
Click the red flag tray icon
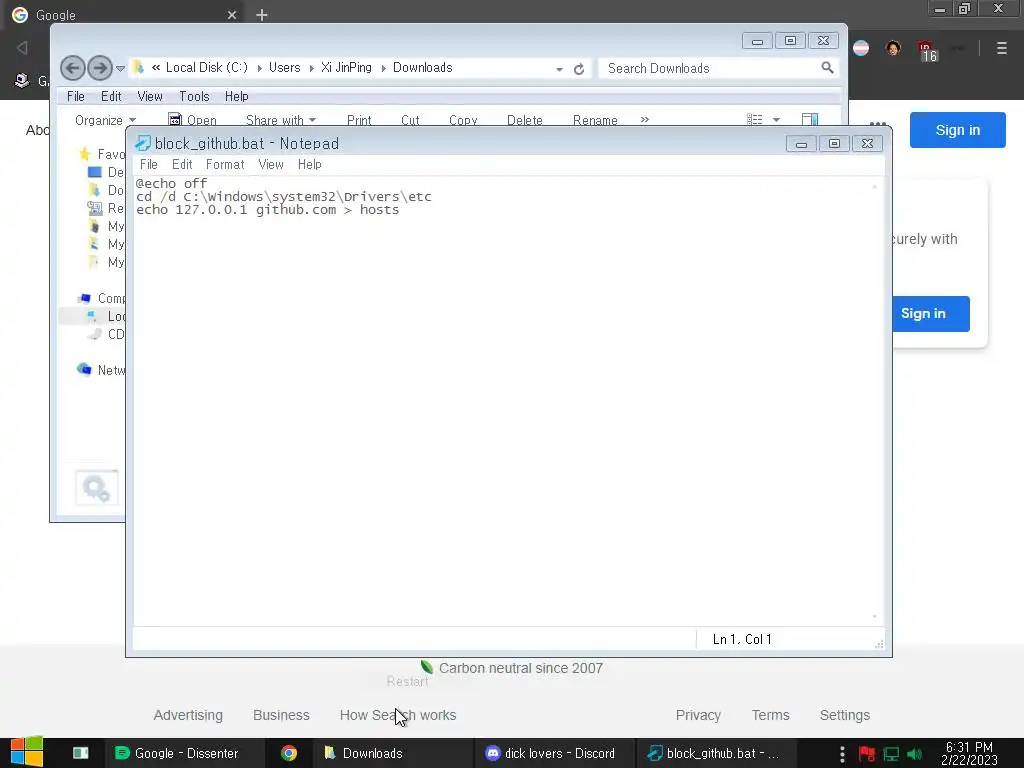click(x=867, y=754)
